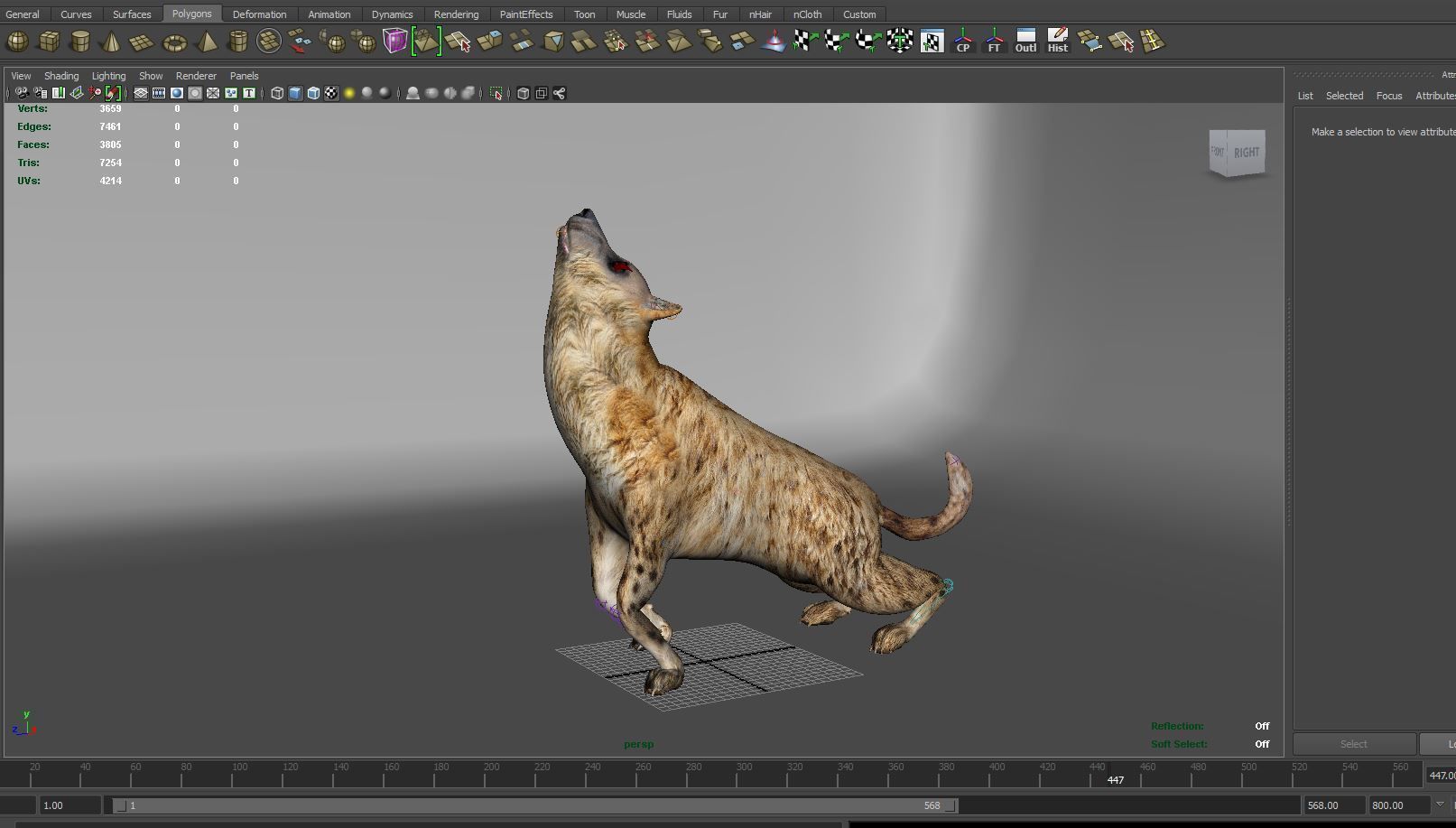
Task: Switch to the Curves shelf tab
Action: coord(76,14)
